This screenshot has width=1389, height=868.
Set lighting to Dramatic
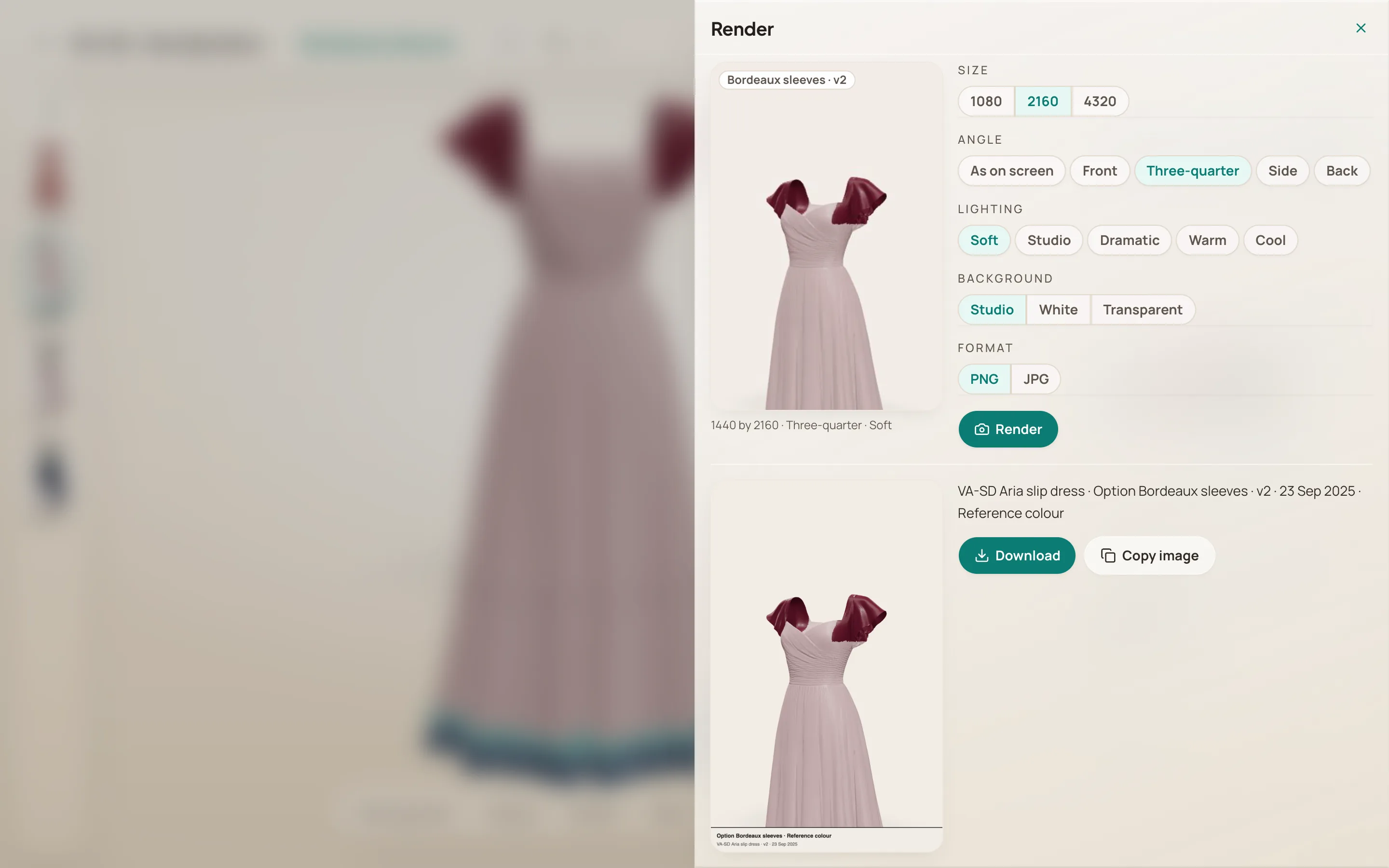click(1129, 241)
